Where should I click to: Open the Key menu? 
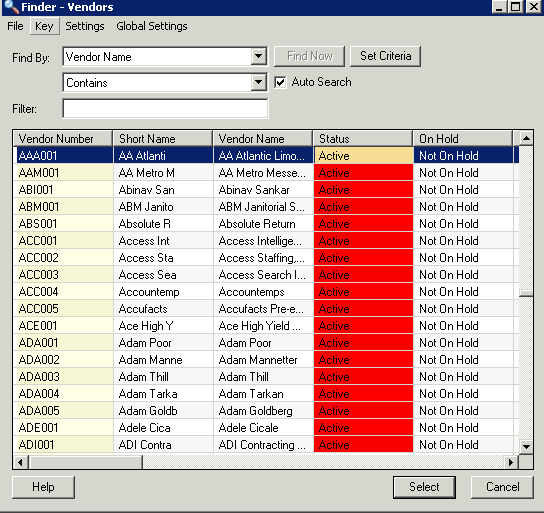(x=44, y=26)
